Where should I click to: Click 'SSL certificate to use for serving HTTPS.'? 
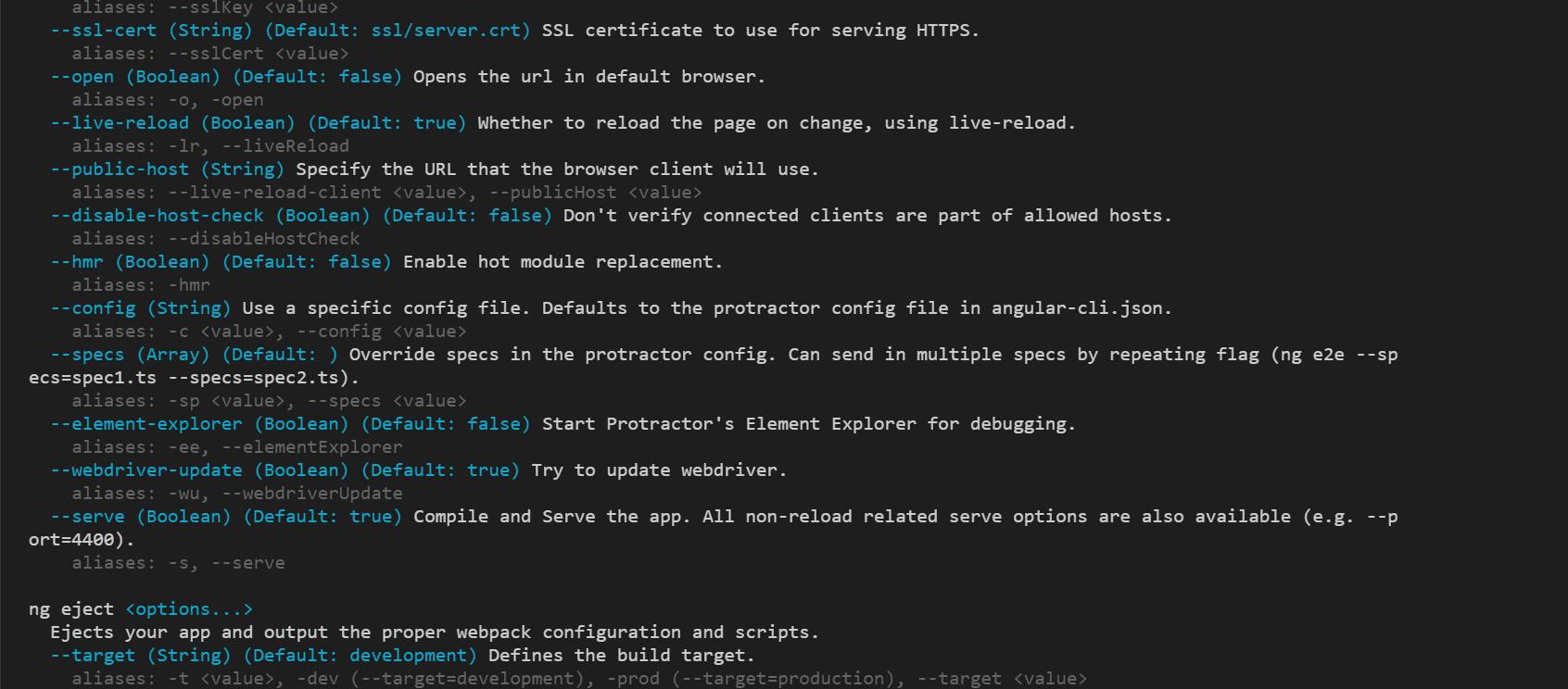click(x=761, y=31)
